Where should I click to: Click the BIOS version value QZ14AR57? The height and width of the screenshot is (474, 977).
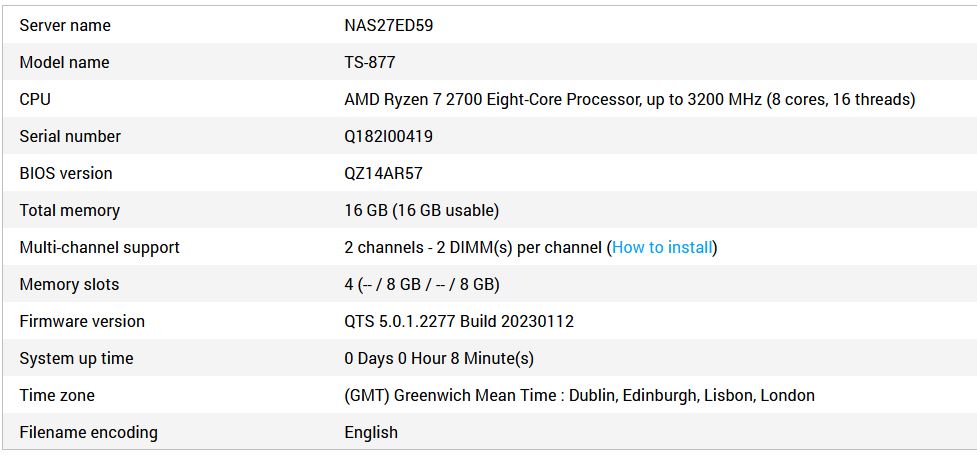click(x=383, y=173)
